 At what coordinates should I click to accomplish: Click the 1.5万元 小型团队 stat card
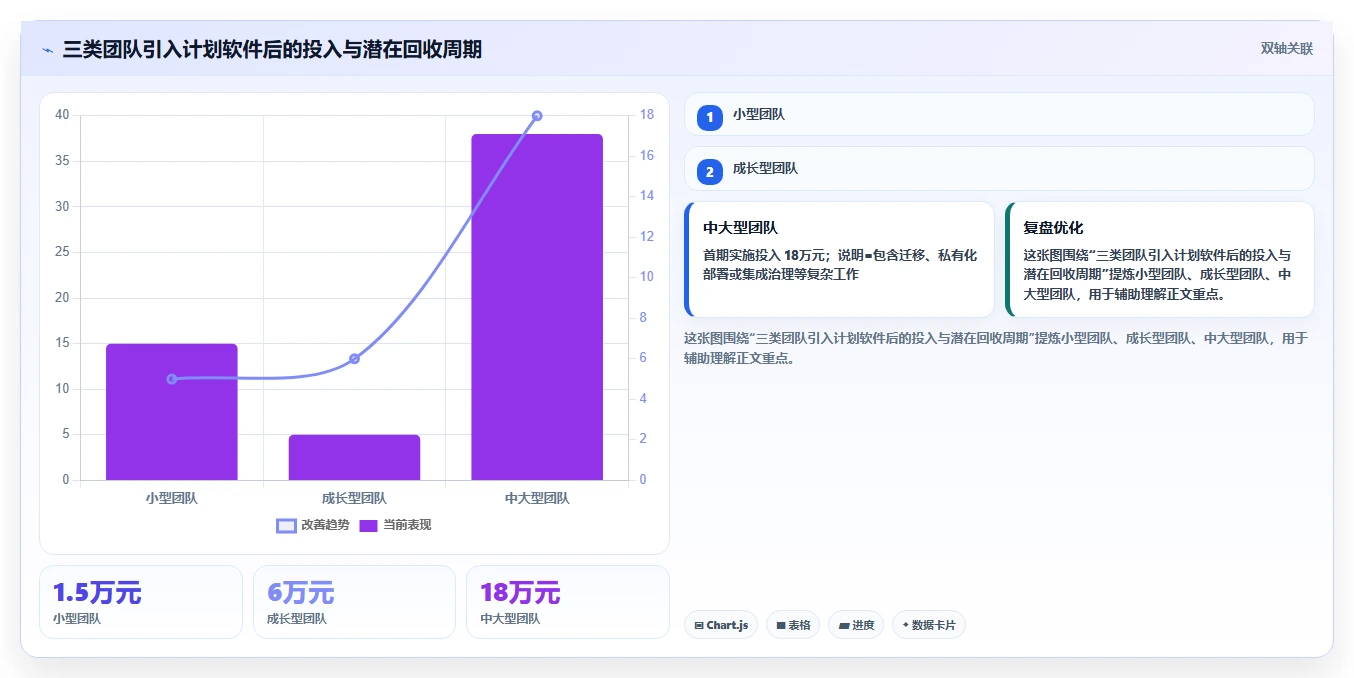pyautogui.click(x=141, y=602)
